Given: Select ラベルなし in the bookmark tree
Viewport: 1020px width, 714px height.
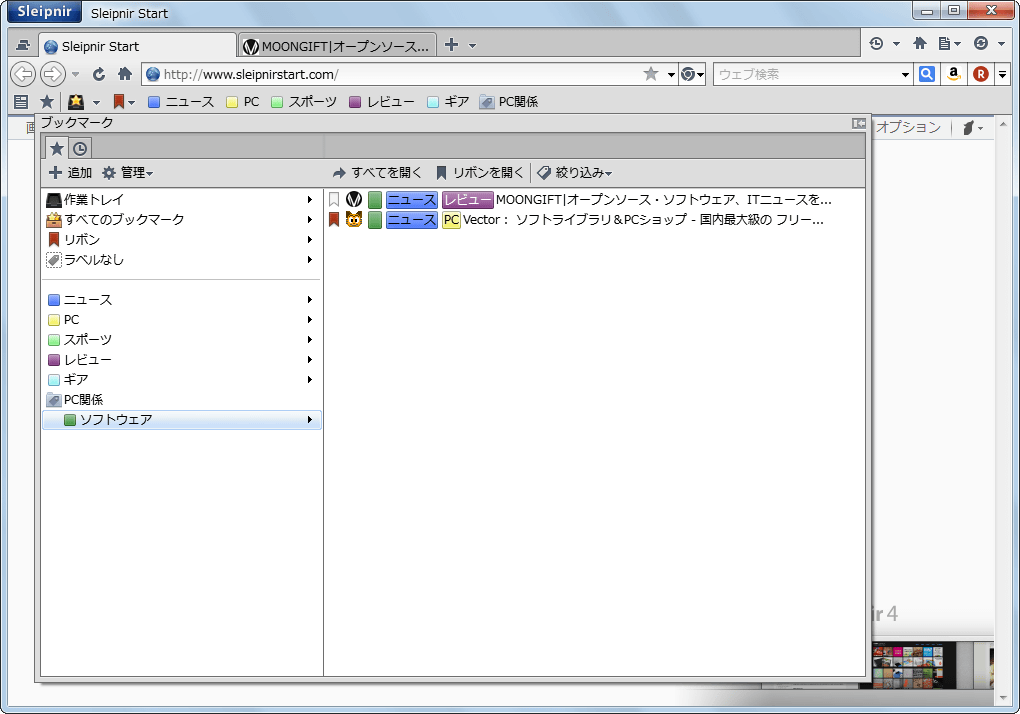Looking at the screenshot, I should [181, 260].
